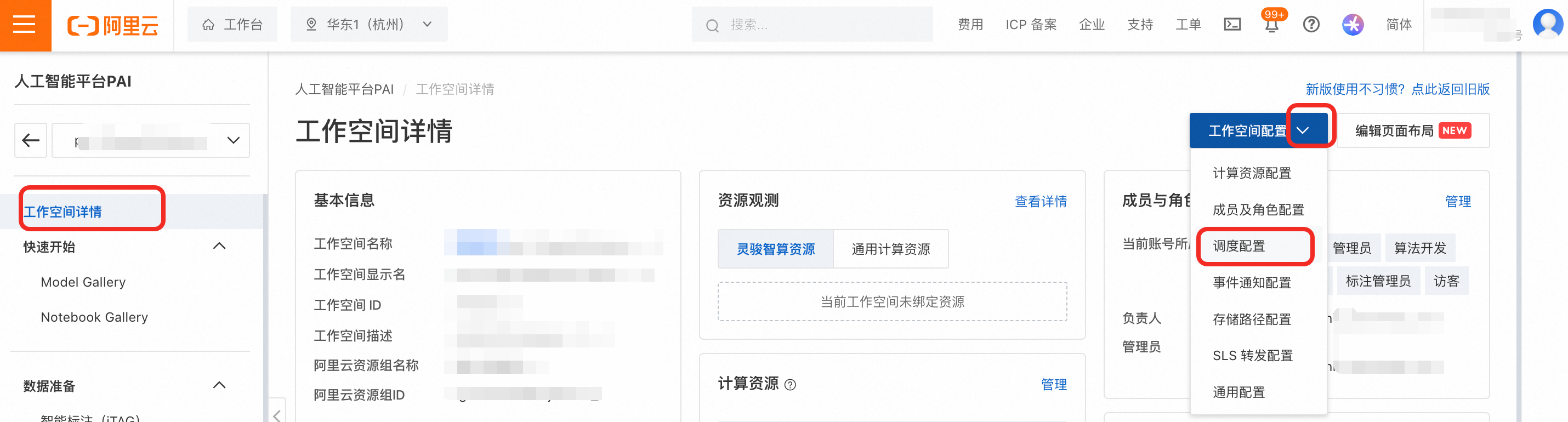This screenshot has width=1568, height=422.
Task: Click the 当前工作空间未绑定资源 placeholder
Action: 893,301
